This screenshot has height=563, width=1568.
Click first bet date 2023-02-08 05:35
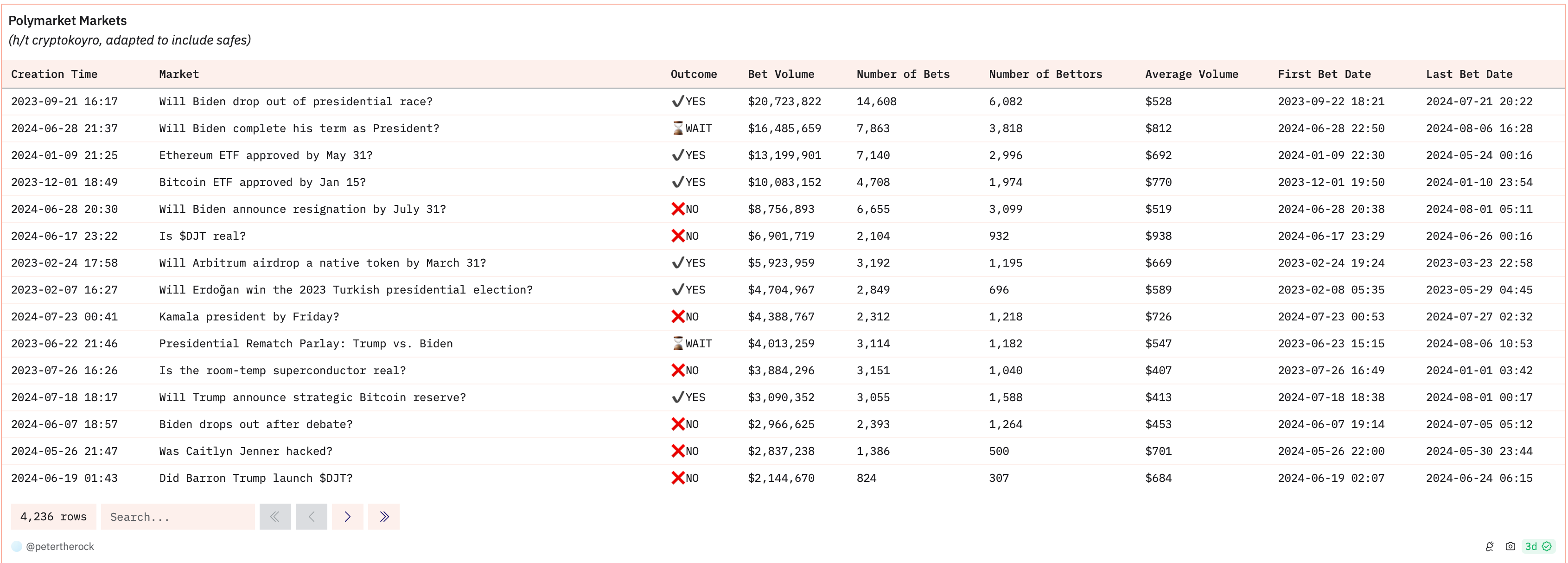point(1331,290)
